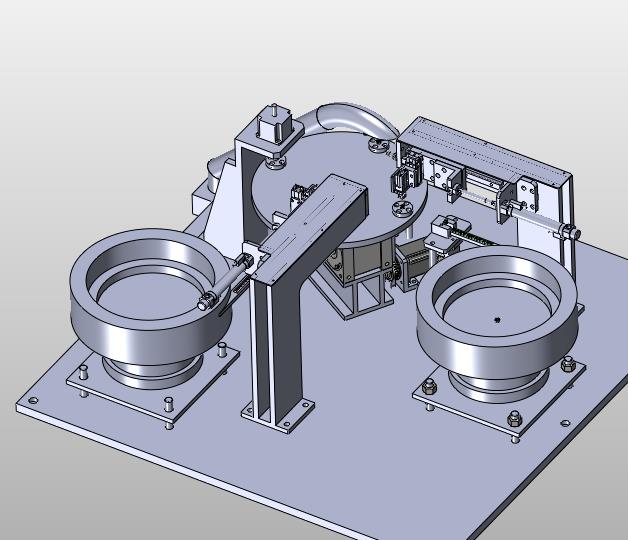Click the gripper assembly on disc's right edge
The width and height of the screenshot is (628, 540).
click(x=407, y=174)
